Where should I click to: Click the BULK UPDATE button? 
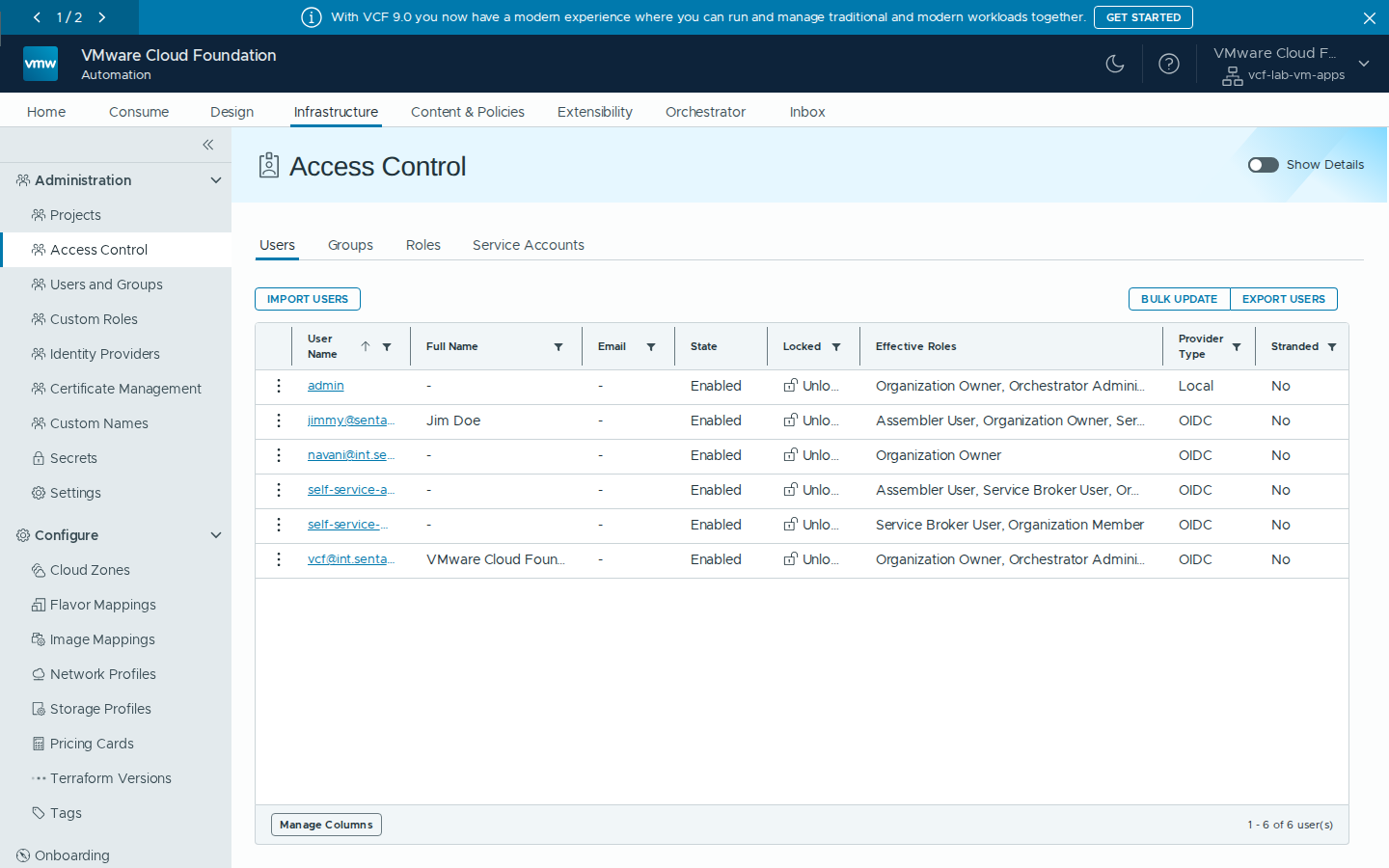click(x=1180, y=299)
